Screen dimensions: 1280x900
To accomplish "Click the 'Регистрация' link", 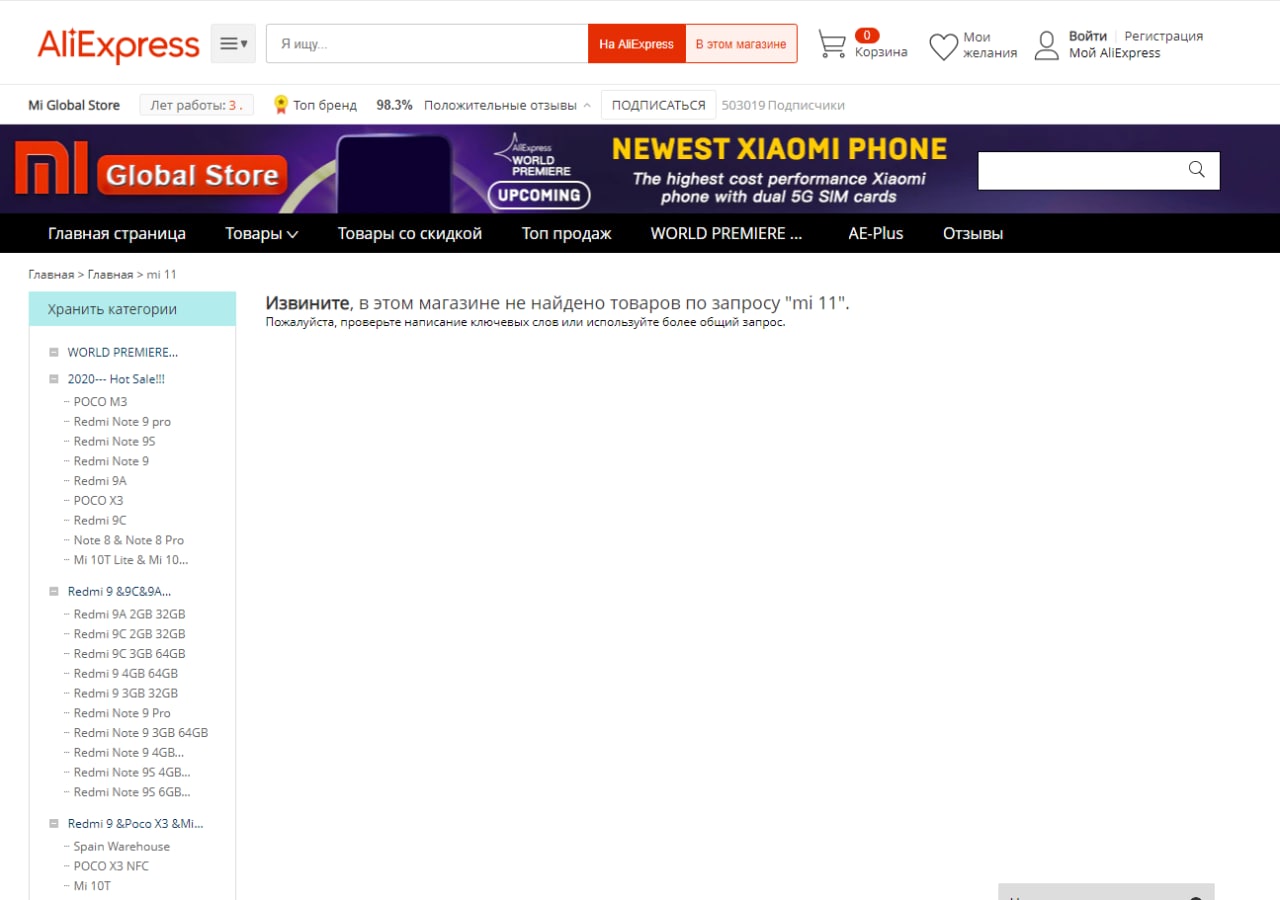I will click(1164, 36).
